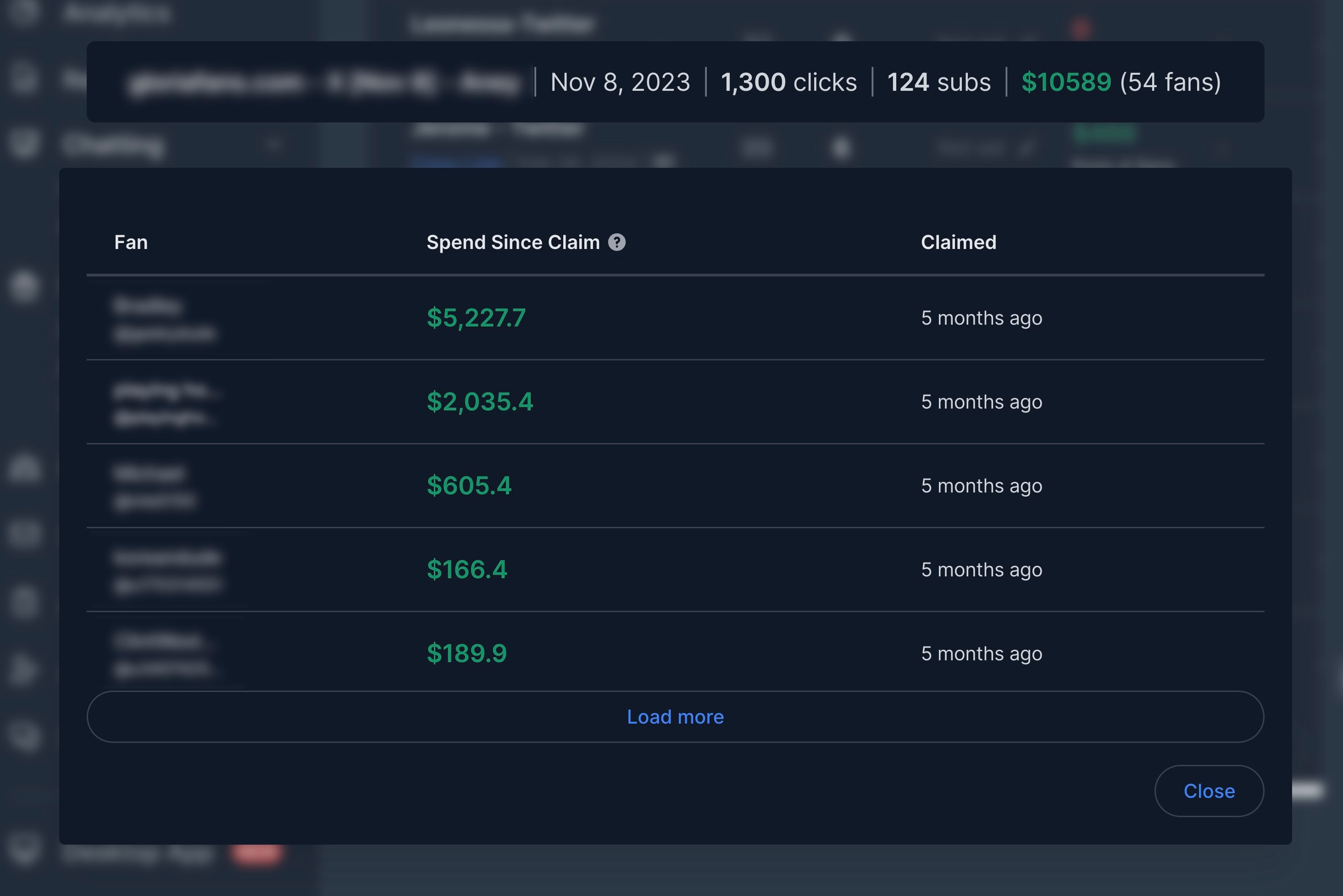
Task: Click the 1,300 clicks stat
Action: (788, 82)
